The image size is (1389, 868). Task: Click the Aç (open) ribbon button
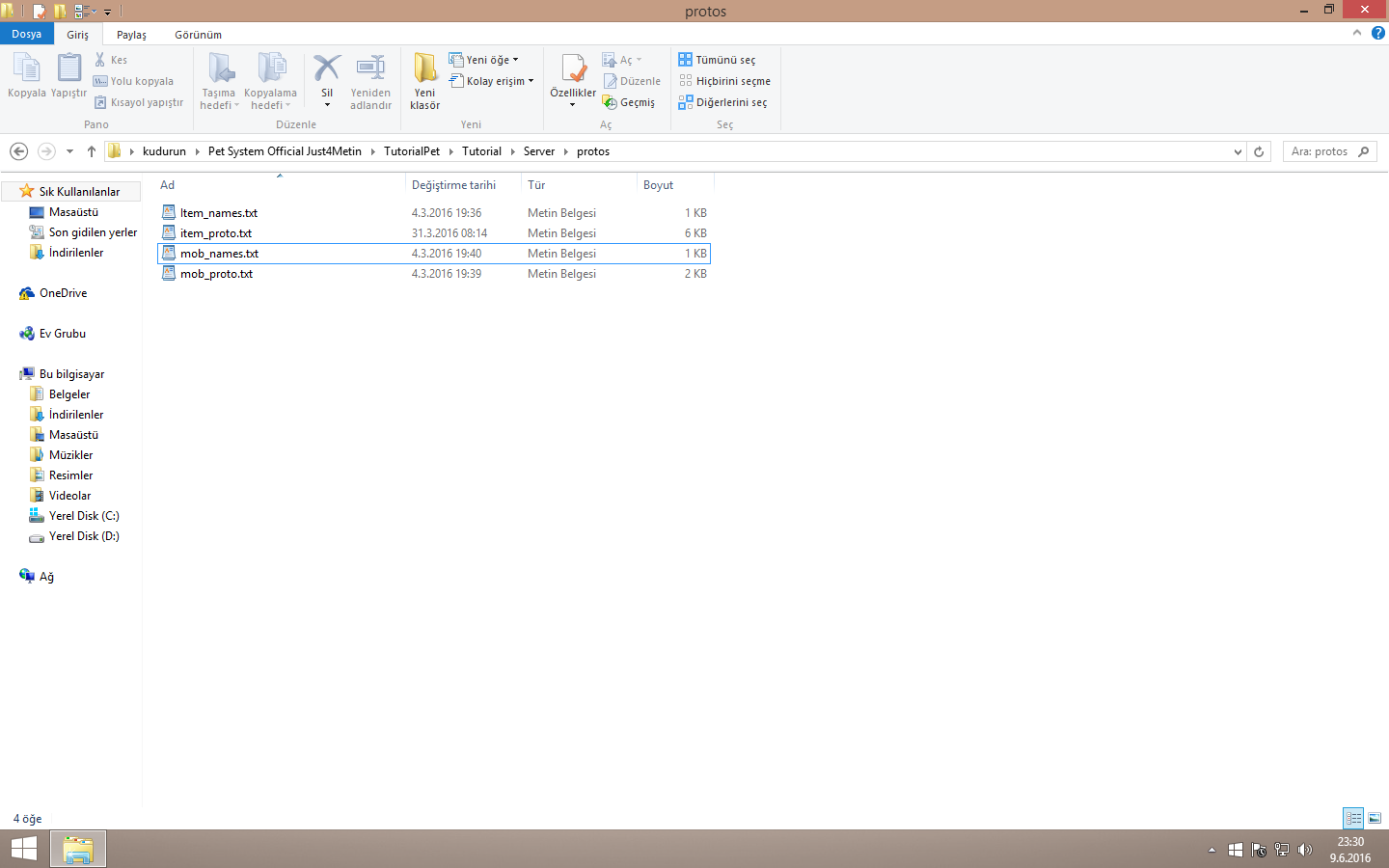tap(621, 60)
